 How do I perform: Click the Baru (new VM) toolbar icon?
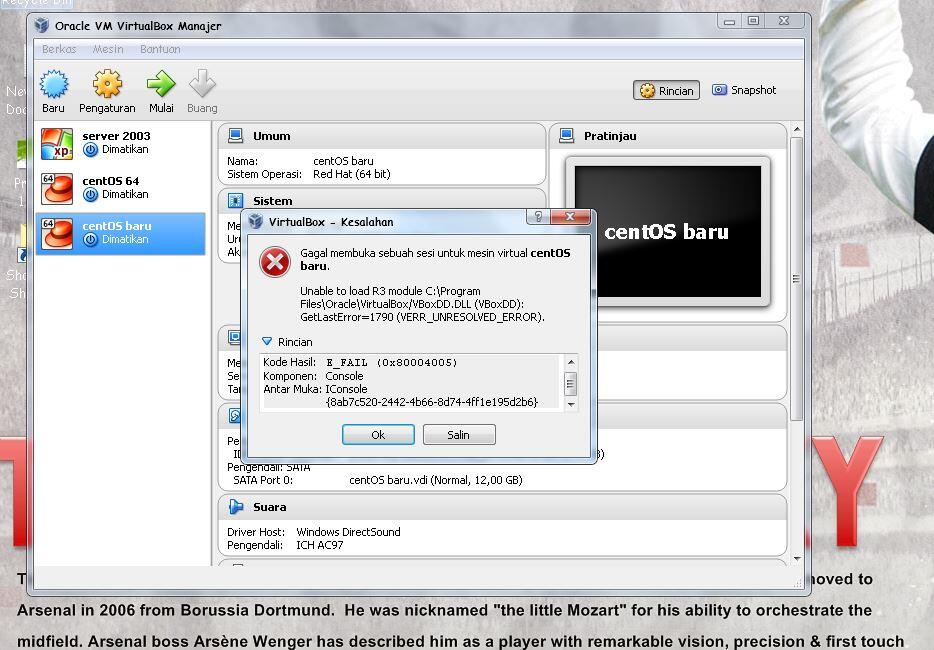(54, 84)
